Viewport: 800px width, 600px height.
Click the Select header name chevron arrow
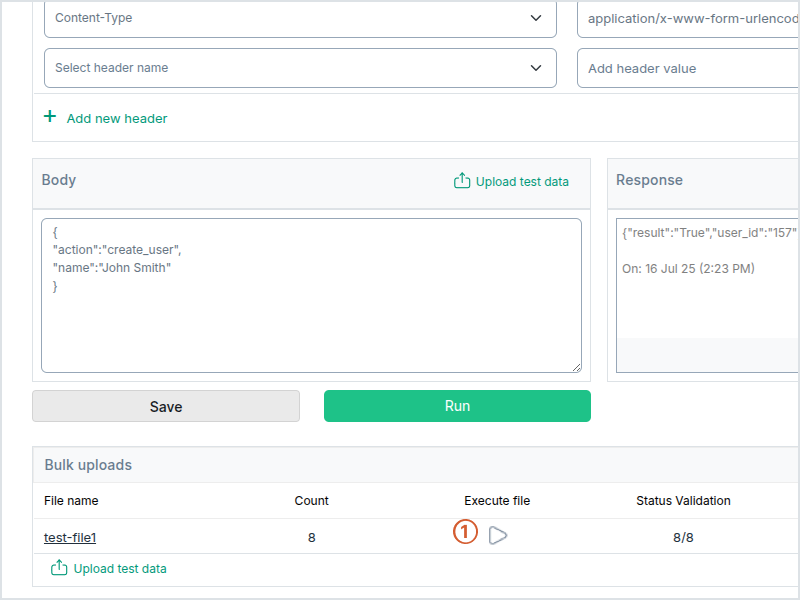(x=536, y=67)
